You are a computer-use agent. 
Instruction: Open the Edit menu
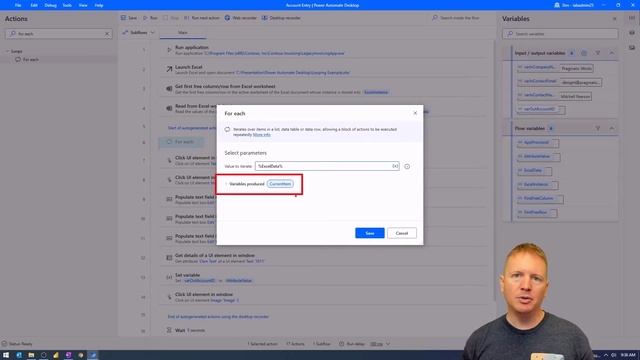click(34, 5)
